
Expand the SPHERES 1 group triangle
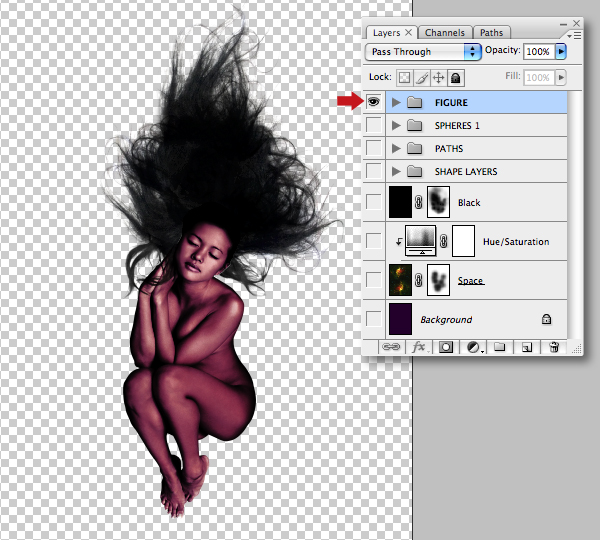coord(396,125)
